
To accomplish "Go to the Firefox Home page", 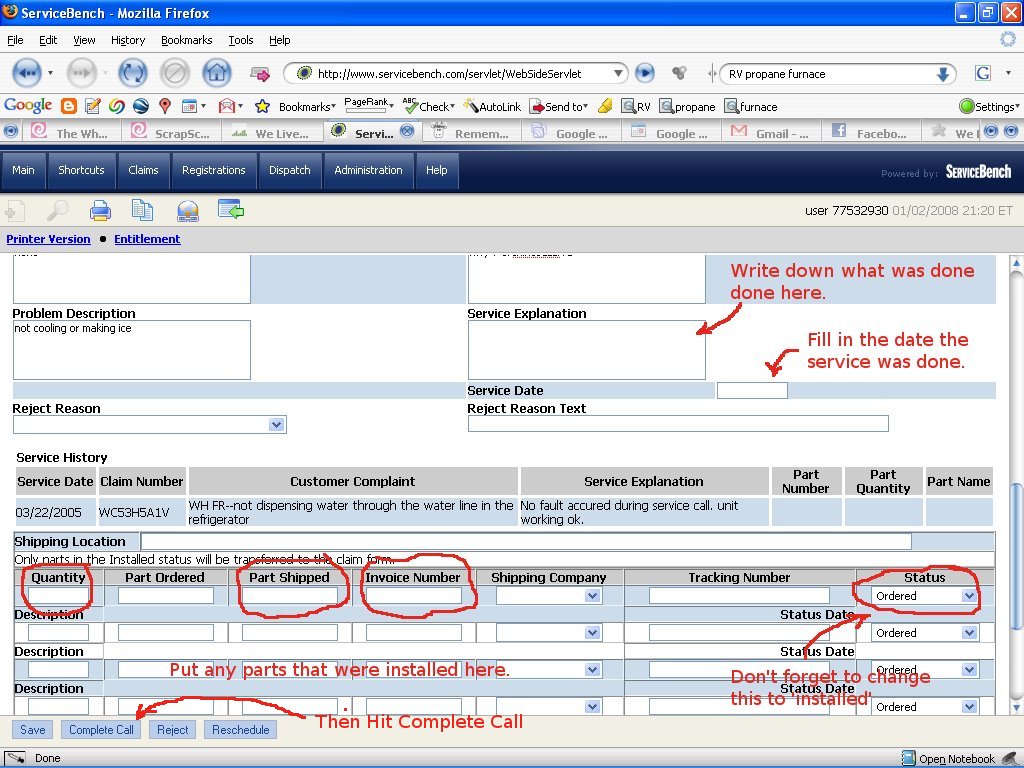I will click(x=217, y=72).
